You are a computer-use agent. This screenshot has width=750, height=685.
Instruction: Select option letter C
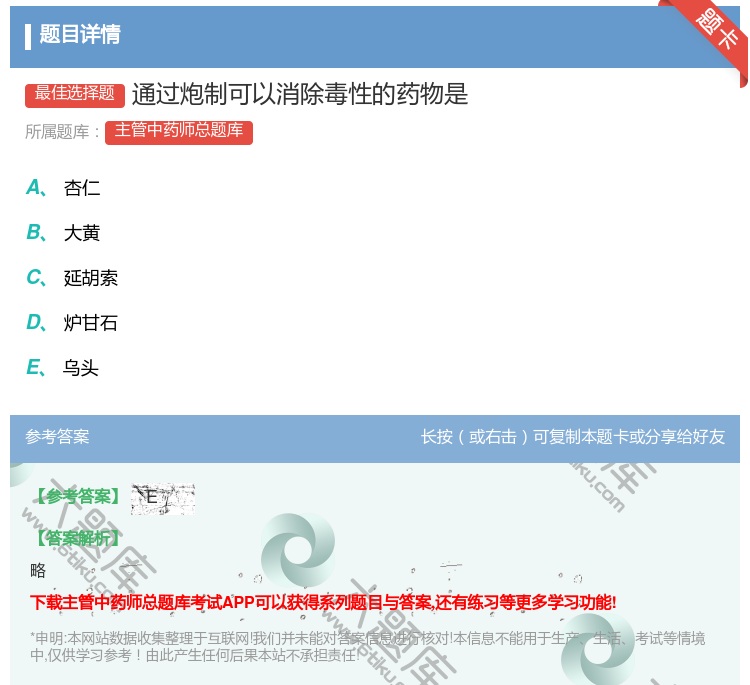coord(35,278)
